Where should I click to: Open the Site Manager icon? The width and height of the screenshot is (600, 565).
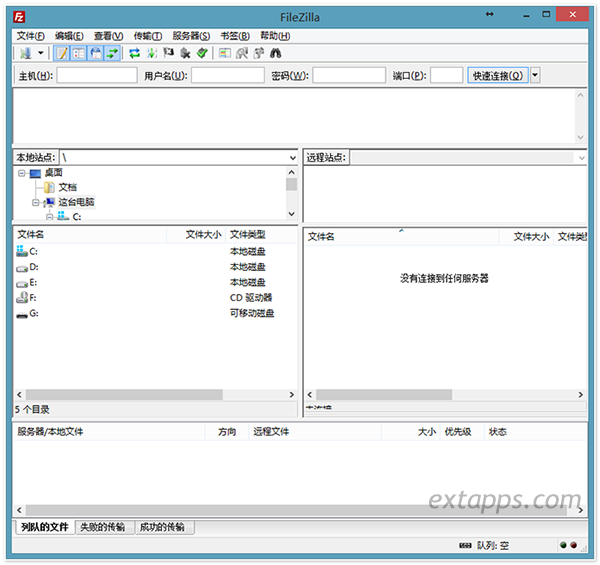[26, 53]
